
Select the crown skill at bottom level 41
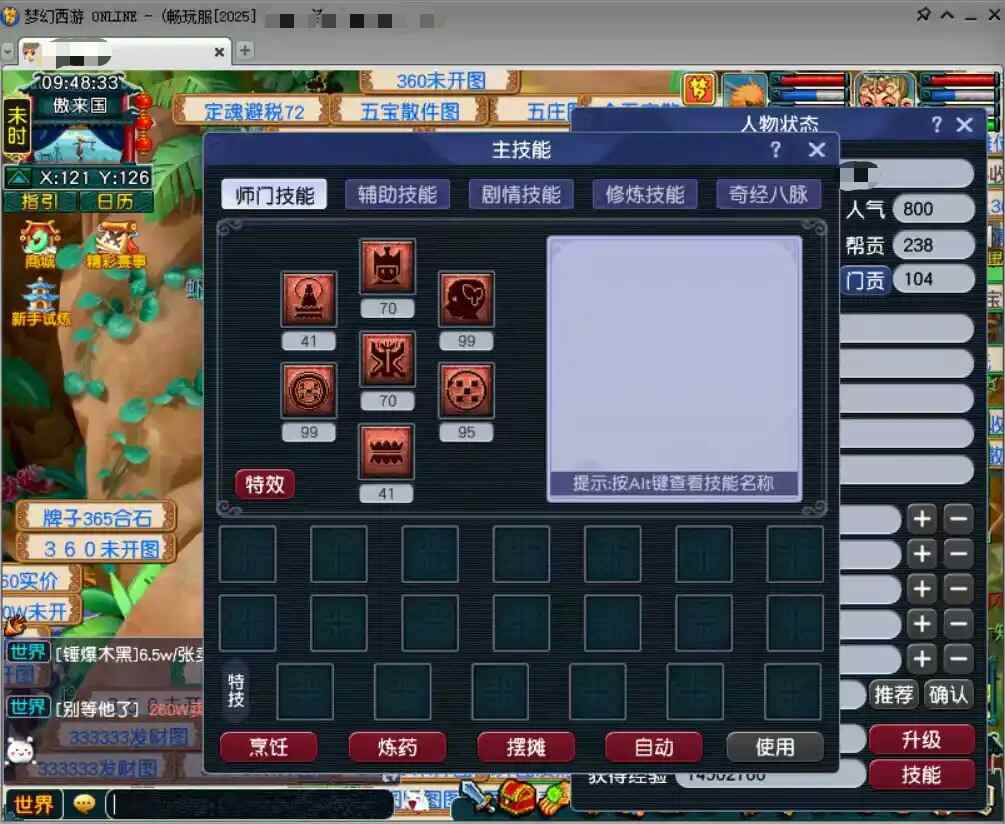(386, 452)
